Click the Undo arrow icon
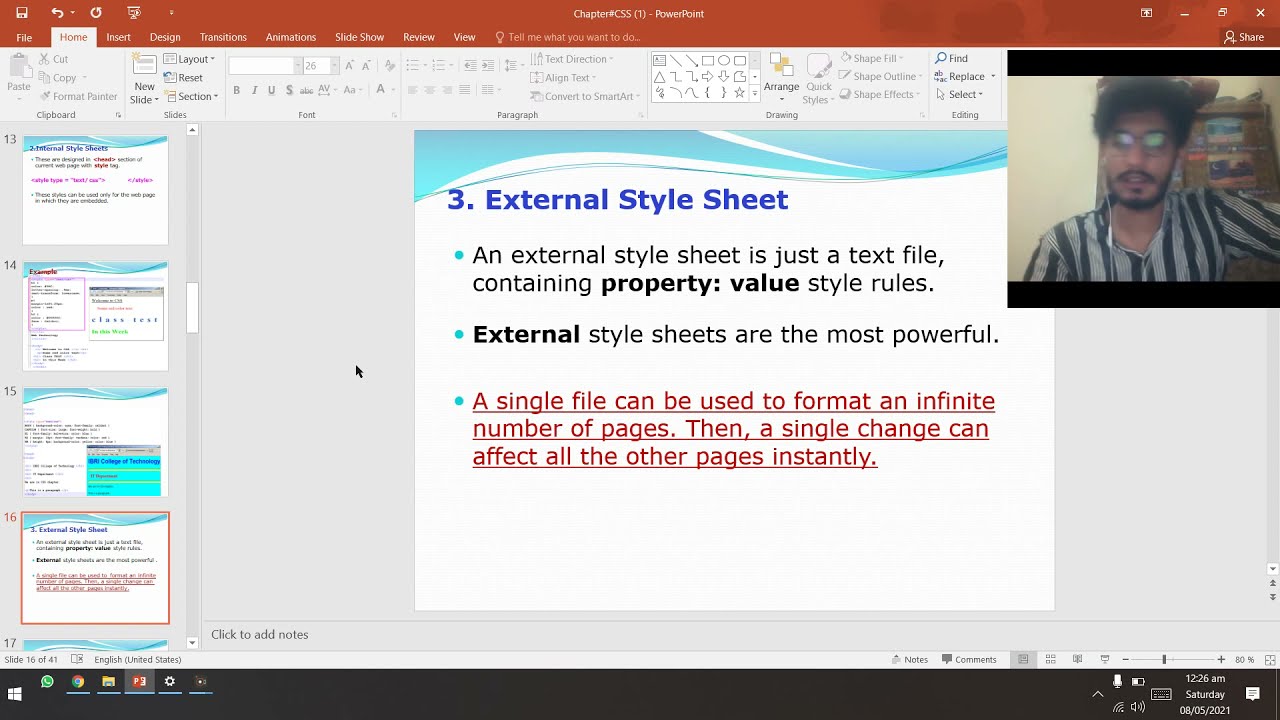Screen dimensions: 1280x720 coord(57,13)
